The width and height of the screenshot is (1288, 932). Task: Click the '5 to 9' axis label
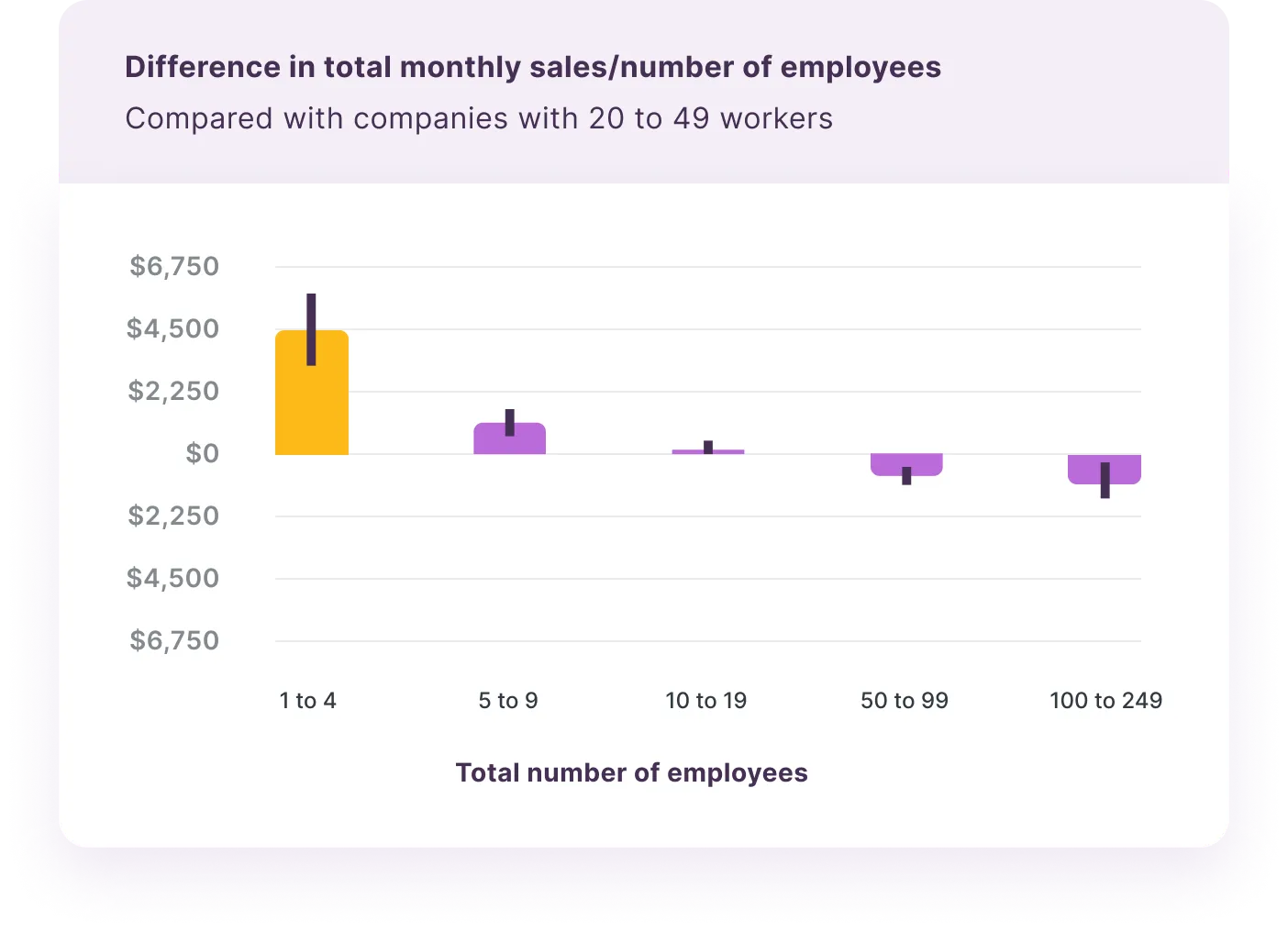(508, 701)
